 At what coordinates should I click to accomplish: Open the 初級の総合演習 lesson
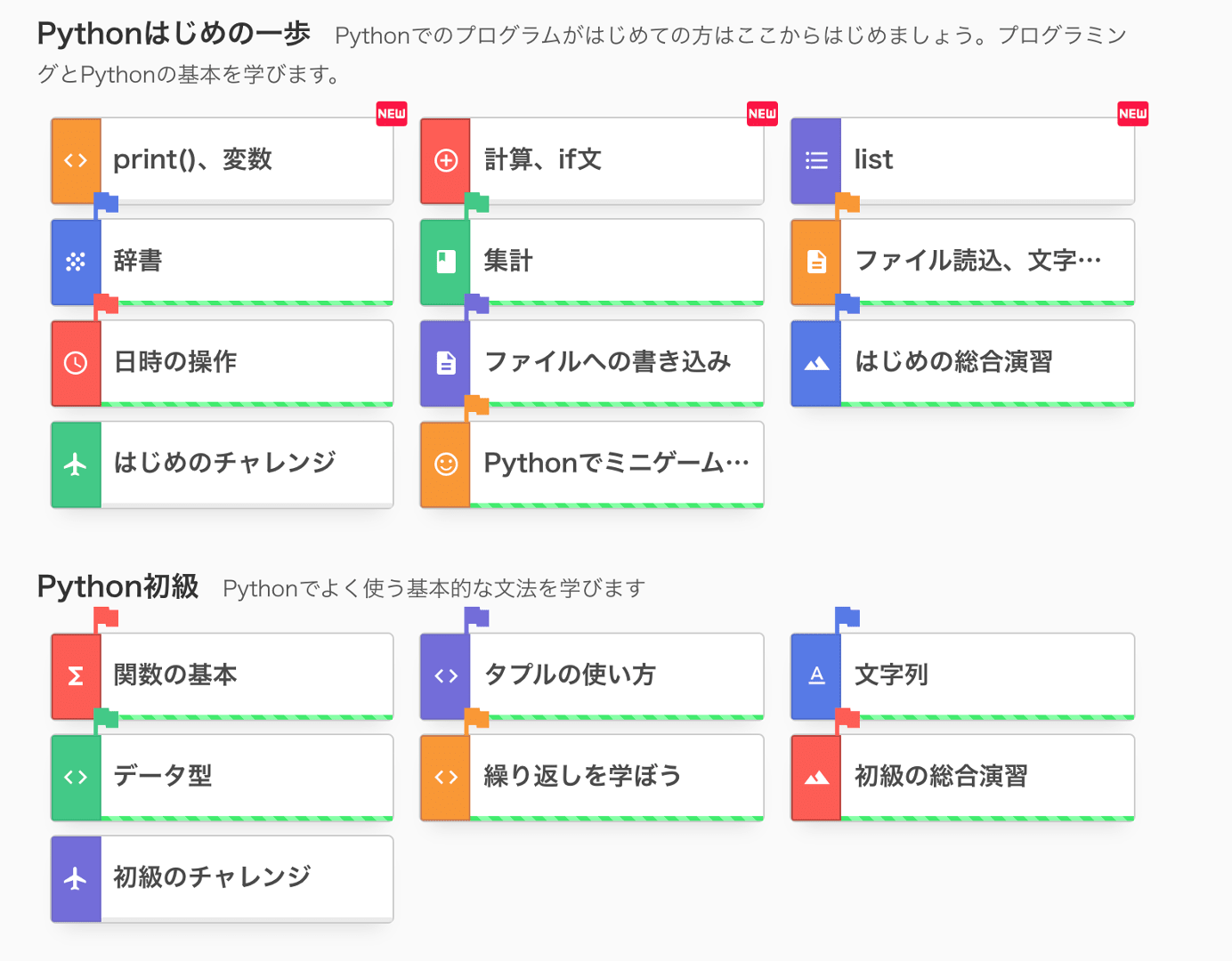coord(963,778)
